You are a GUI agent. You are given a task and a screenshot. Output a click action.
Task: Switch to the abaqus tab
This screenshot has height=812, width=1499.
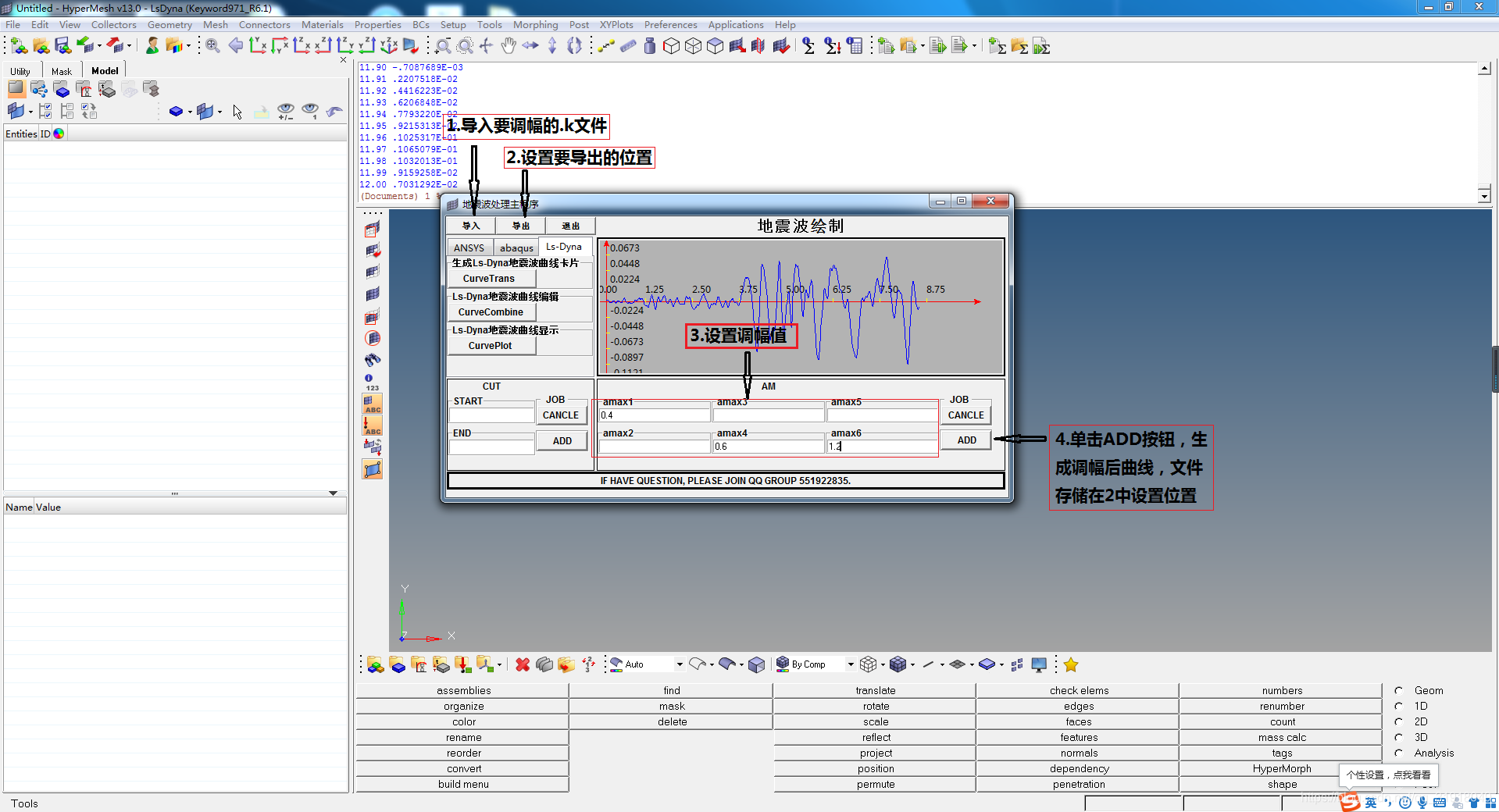click(516, 248)
